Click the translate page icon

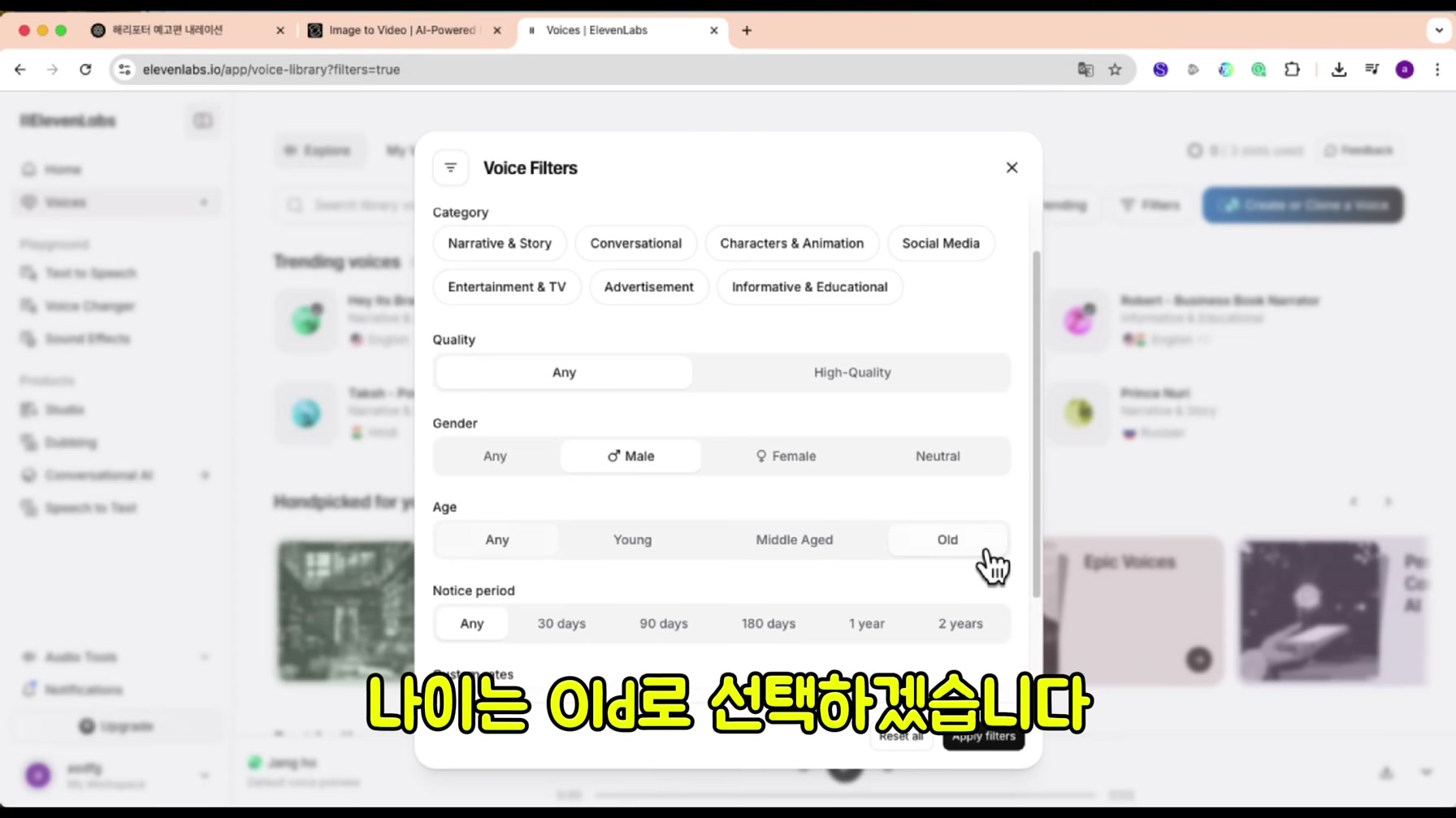[x=1085, y=70]
